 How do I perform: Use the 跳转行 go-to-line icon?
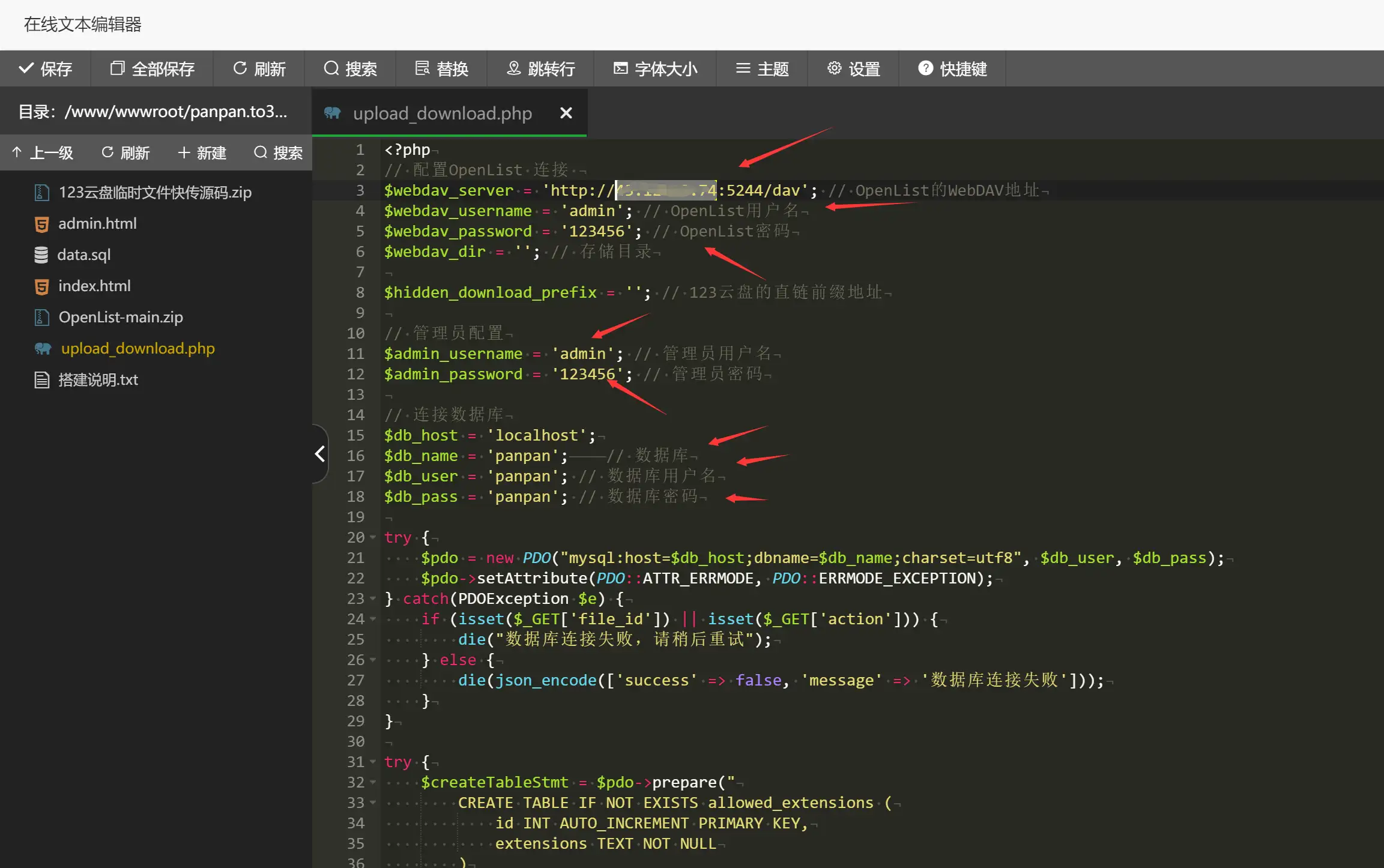514,68
